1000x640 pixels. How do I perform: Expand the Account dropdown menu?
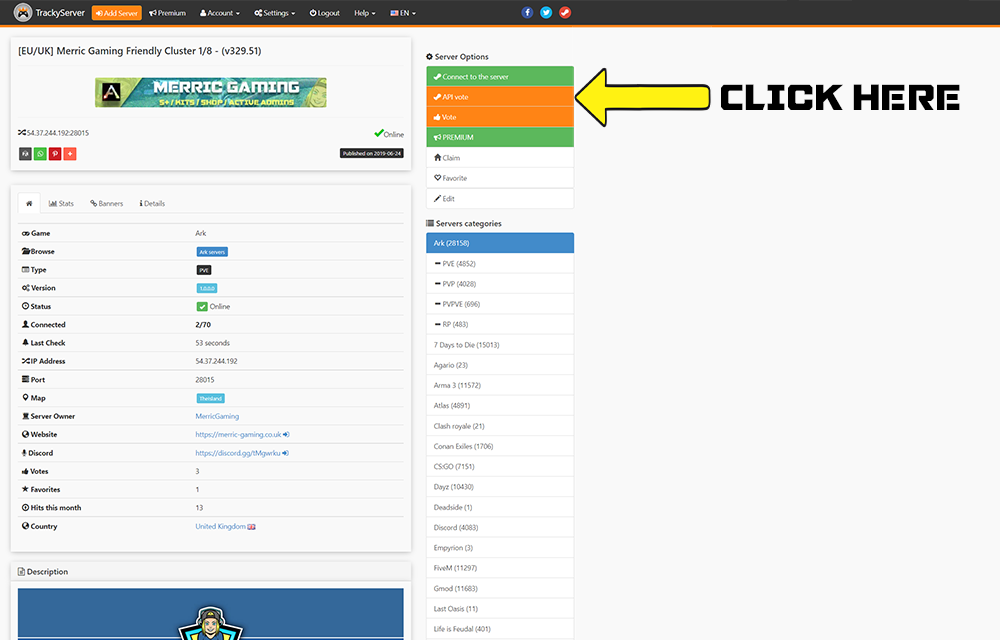pos(220,13)
